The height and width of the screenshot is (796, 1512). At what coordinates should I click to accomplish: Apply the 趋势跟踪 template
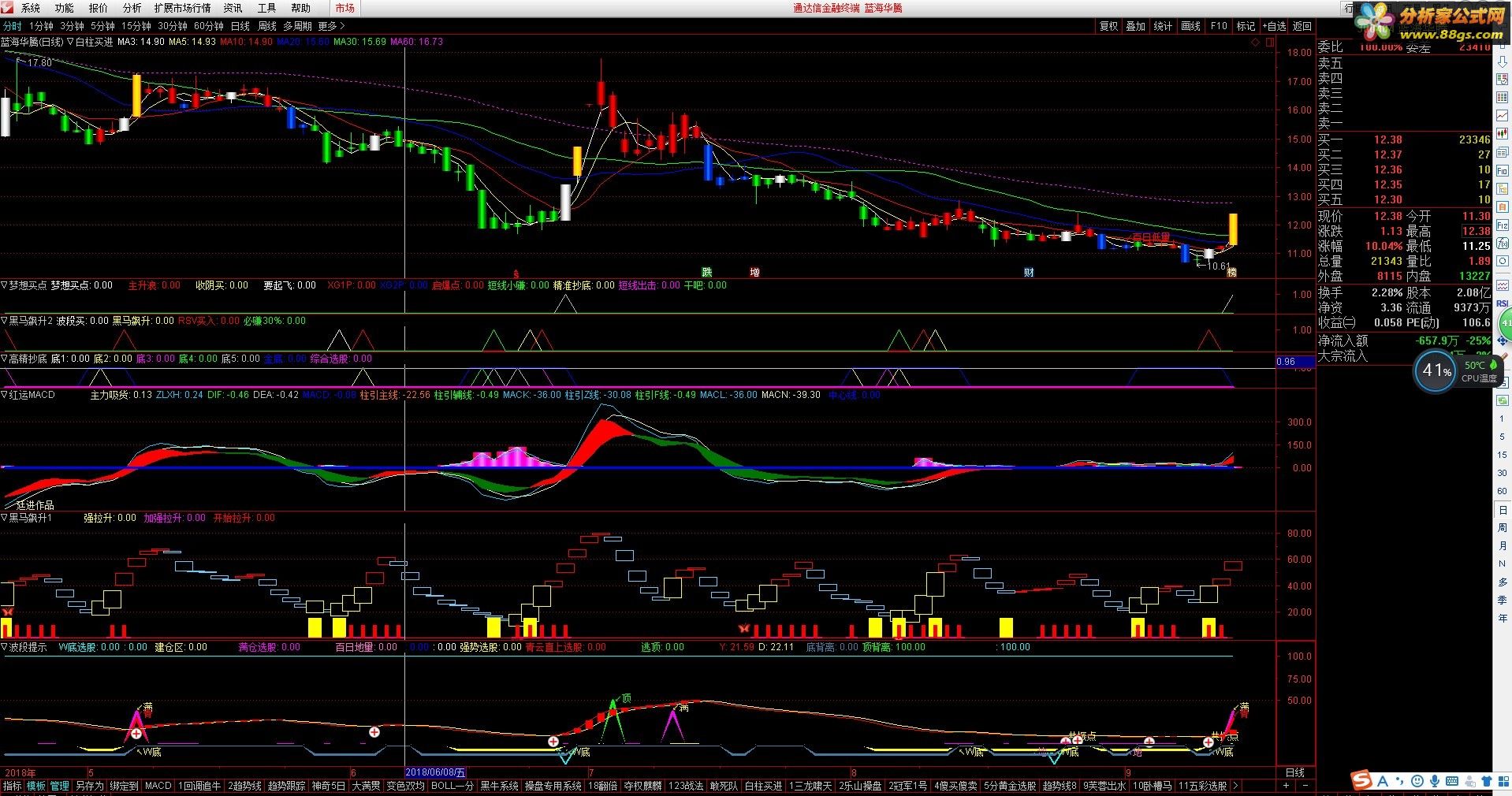pyautogui.click(x=286, y=786)
